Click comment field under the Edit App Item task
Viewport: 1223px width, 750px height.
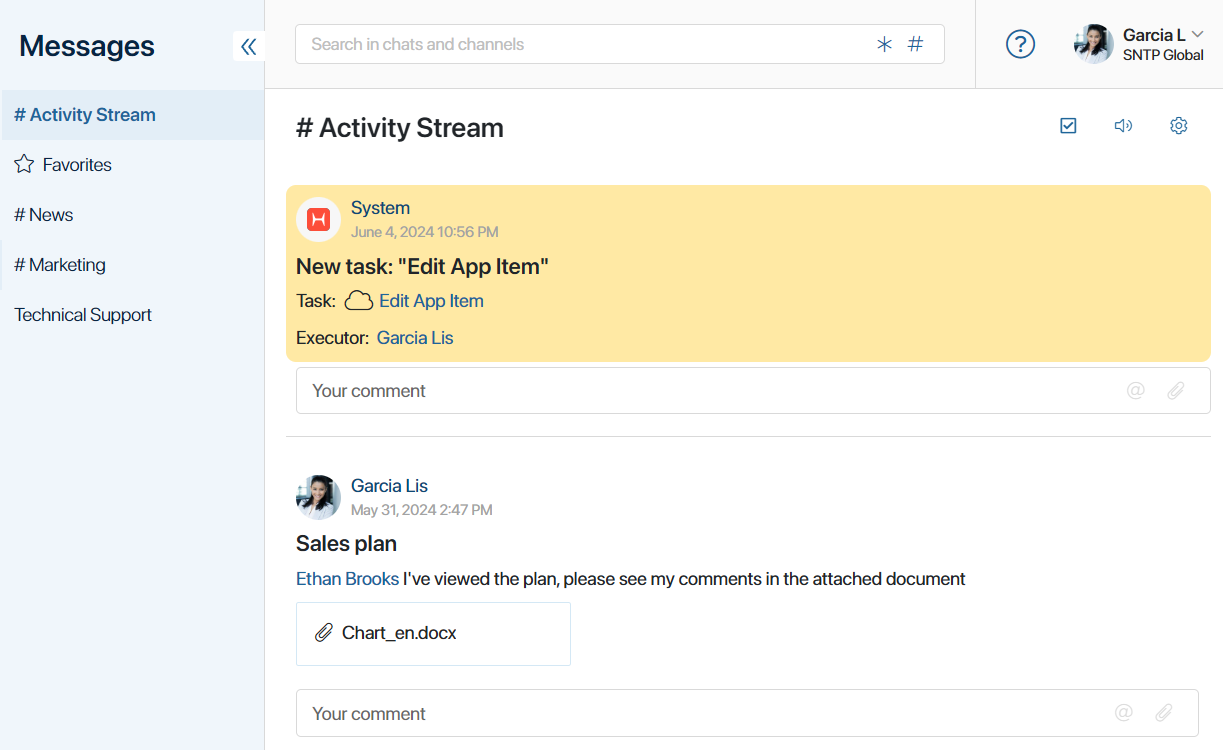coord(753,391)
